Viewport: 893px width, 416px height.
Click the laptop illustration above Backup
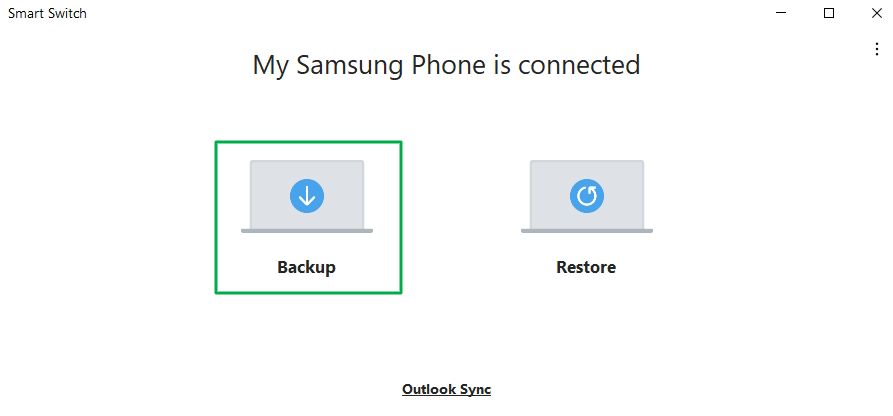[307, 173]
